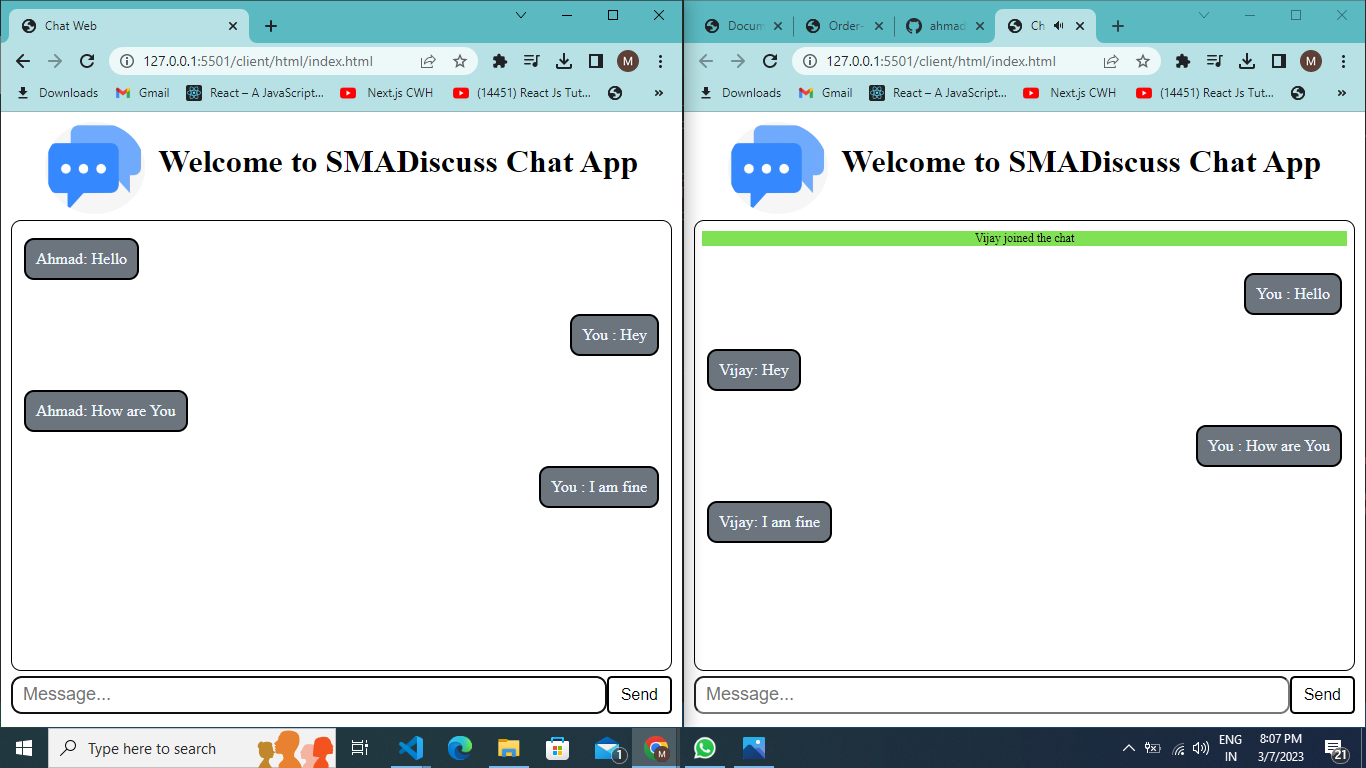Click share icon in right address bar

tap(1111, 61)
